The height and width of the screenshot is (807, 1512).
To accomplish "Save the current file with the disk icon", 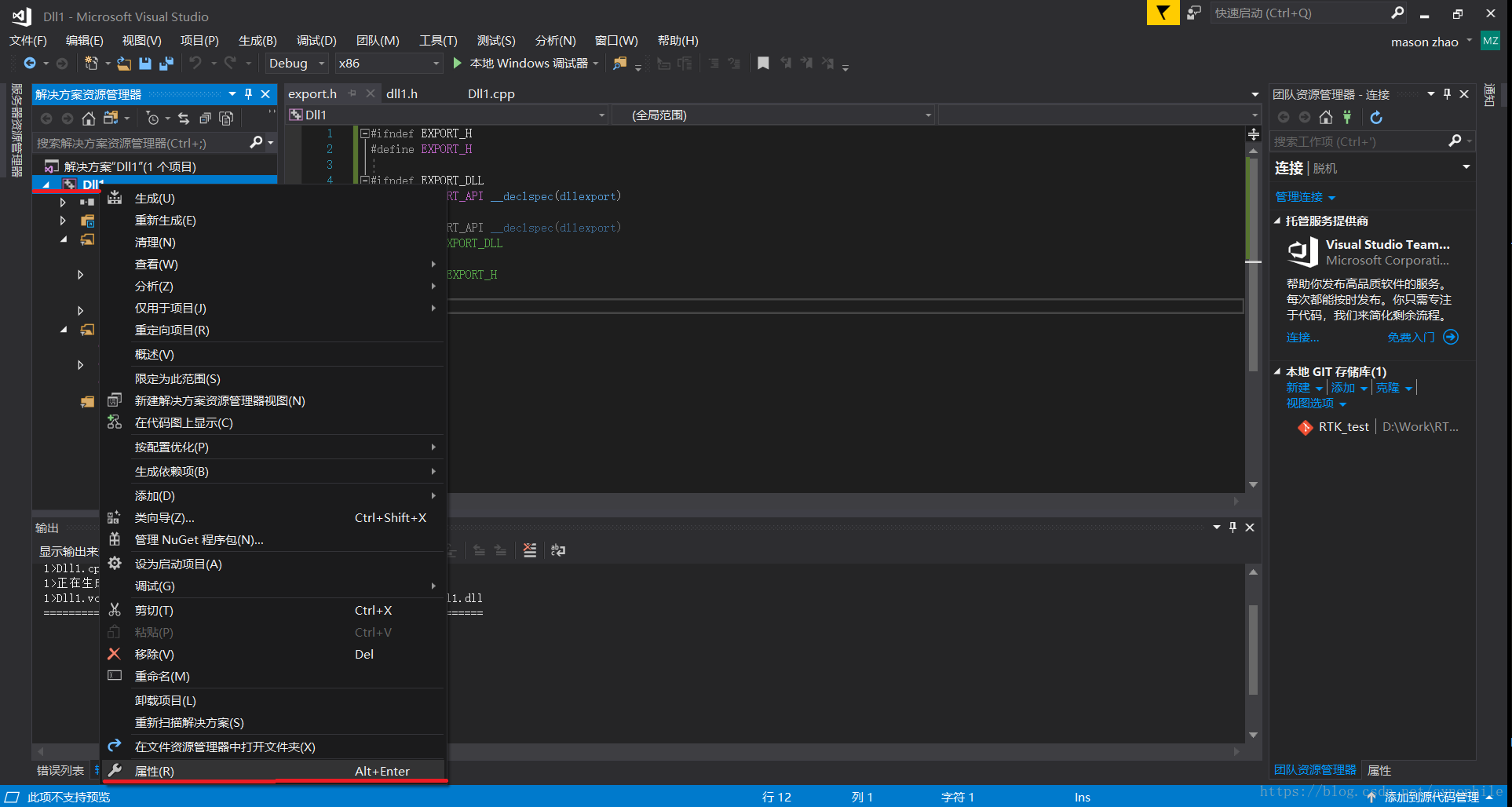I will click(145, 64).
